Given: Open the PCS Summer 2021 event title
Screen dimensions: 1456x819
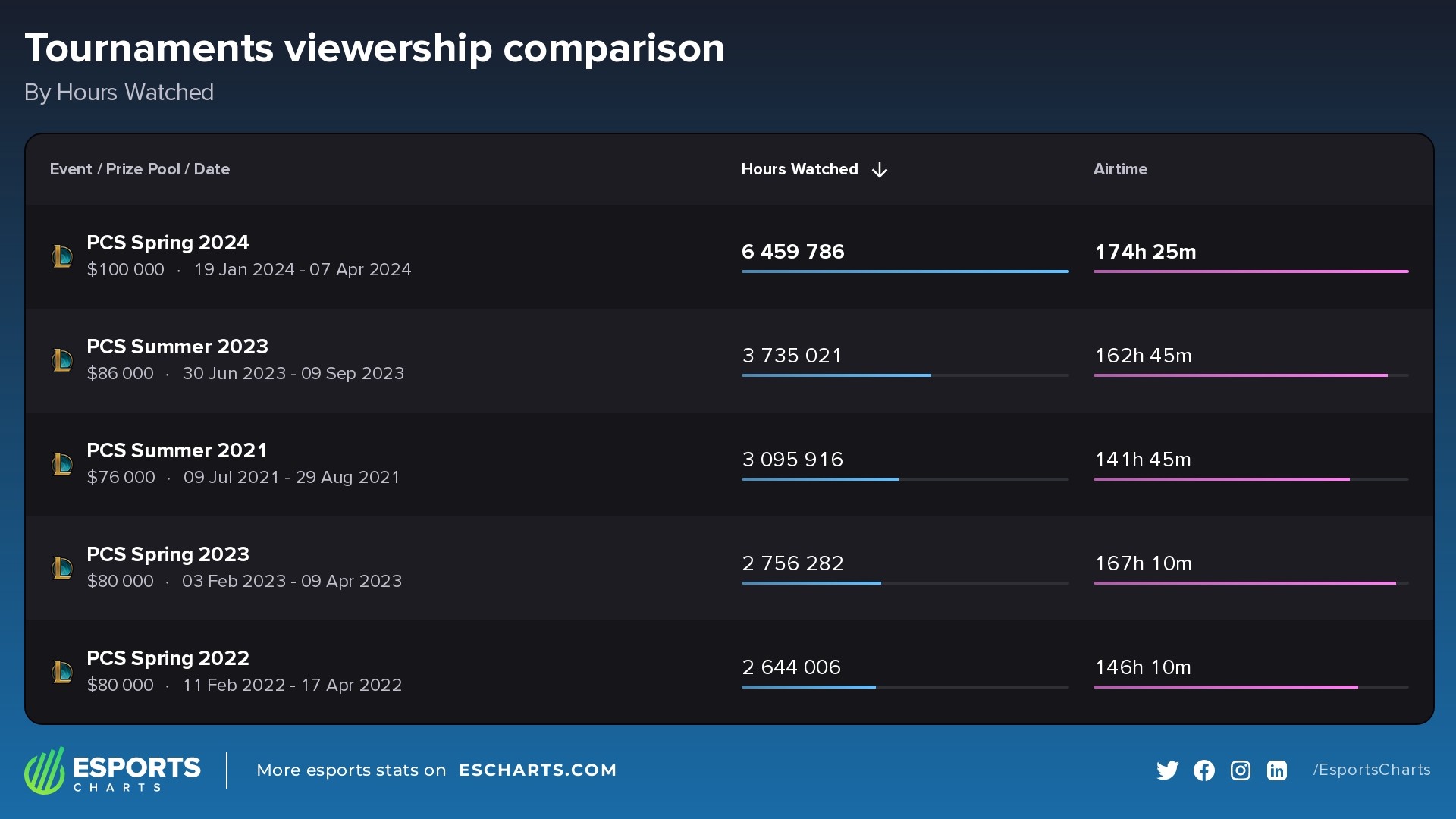Looking at the screenshot, I should coord(177,450).
